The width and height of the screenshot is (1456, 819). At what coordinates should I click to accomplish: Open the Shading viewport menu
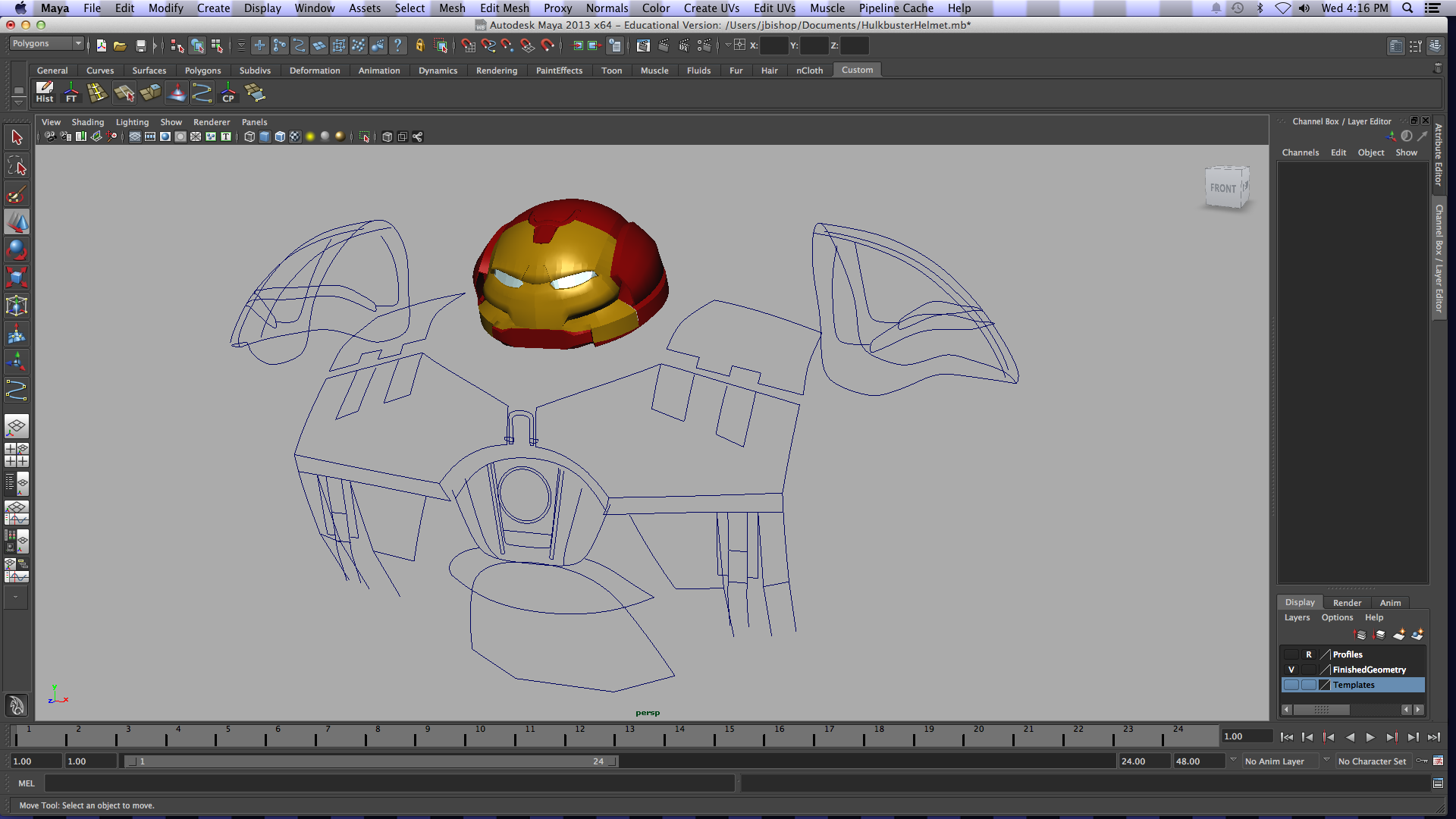tap(87, 122)
